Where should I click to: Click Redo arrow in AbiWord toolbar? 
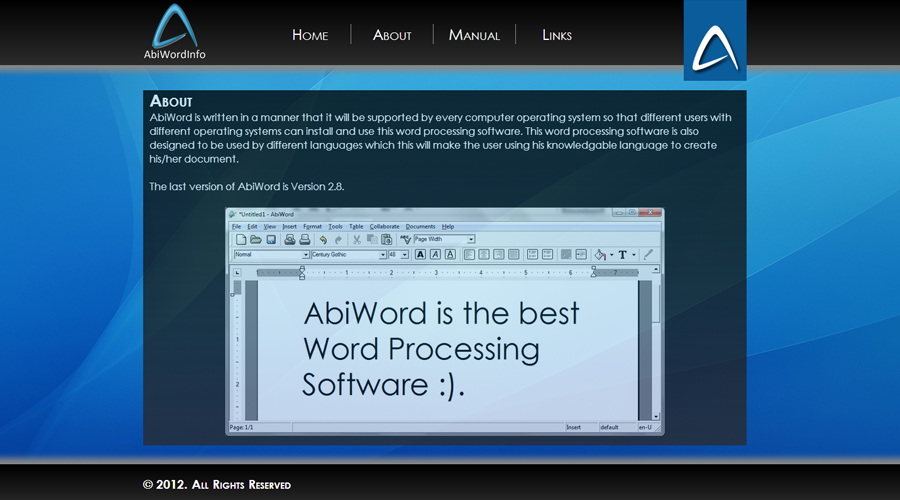tap(338, 240)
